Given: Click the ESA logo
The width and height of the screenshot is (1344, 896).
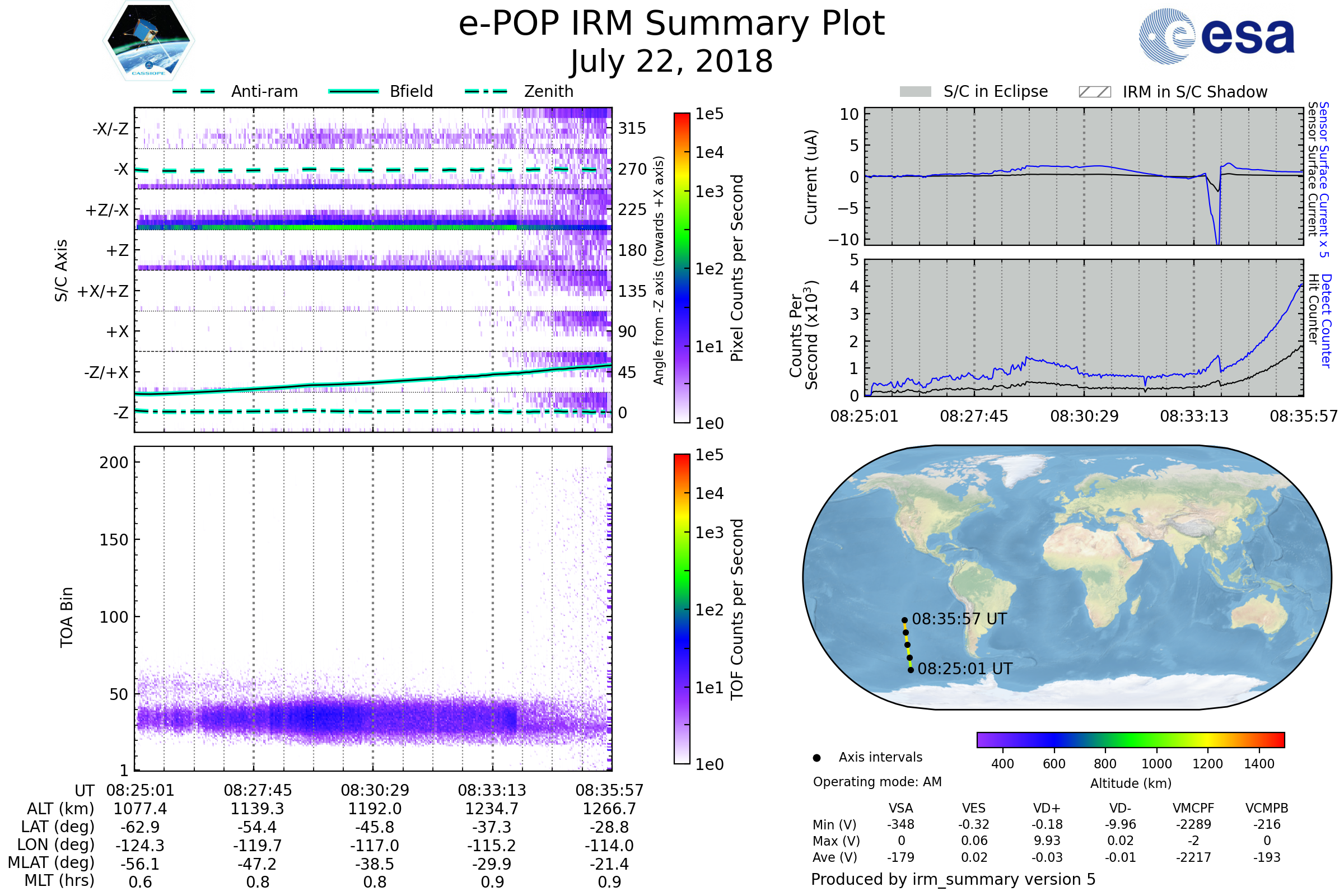Looking at the screenshot, I should tap(1216, 36).
